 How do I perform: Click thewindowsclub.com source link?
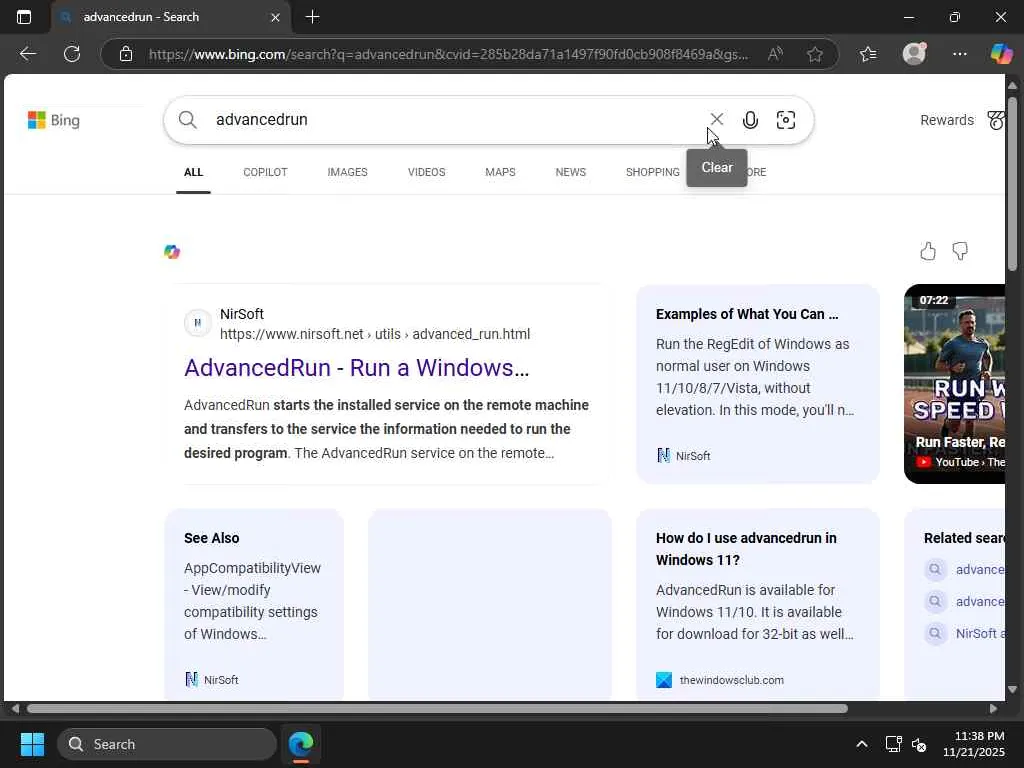coord(731,680)
